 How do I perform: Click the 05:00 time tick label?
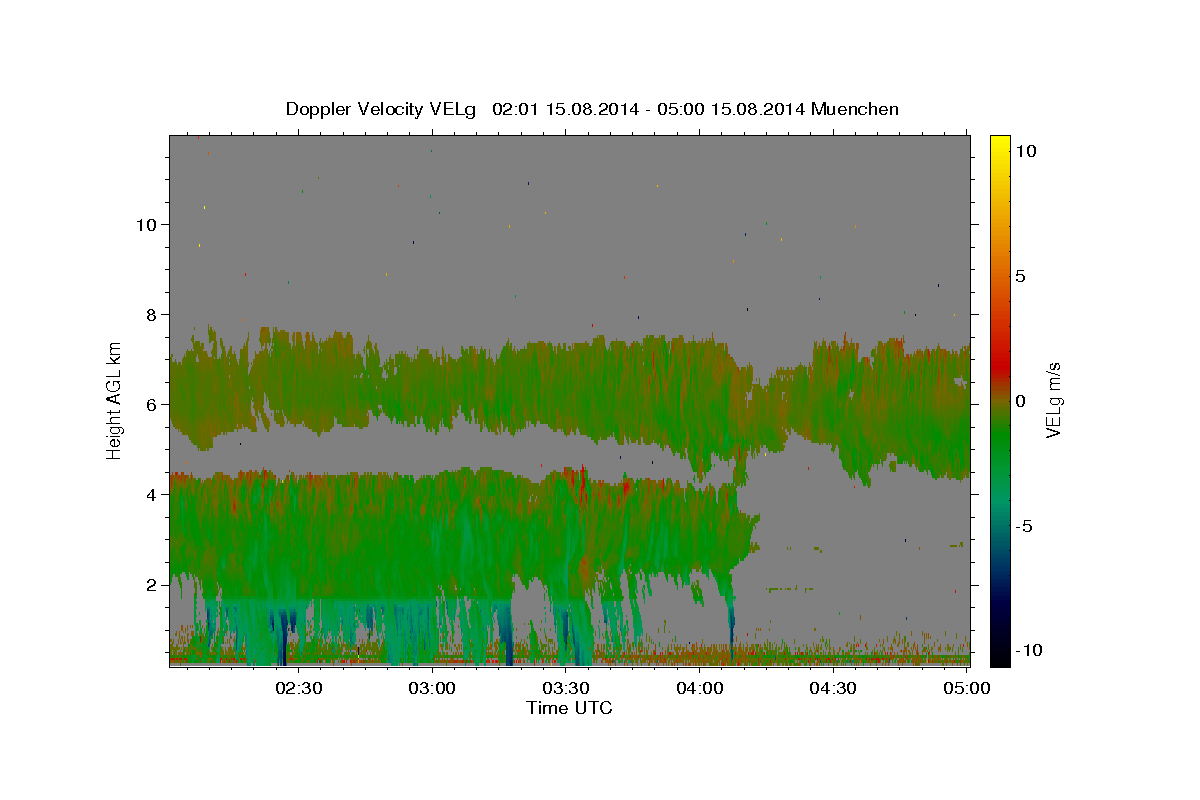coord(967,688)
